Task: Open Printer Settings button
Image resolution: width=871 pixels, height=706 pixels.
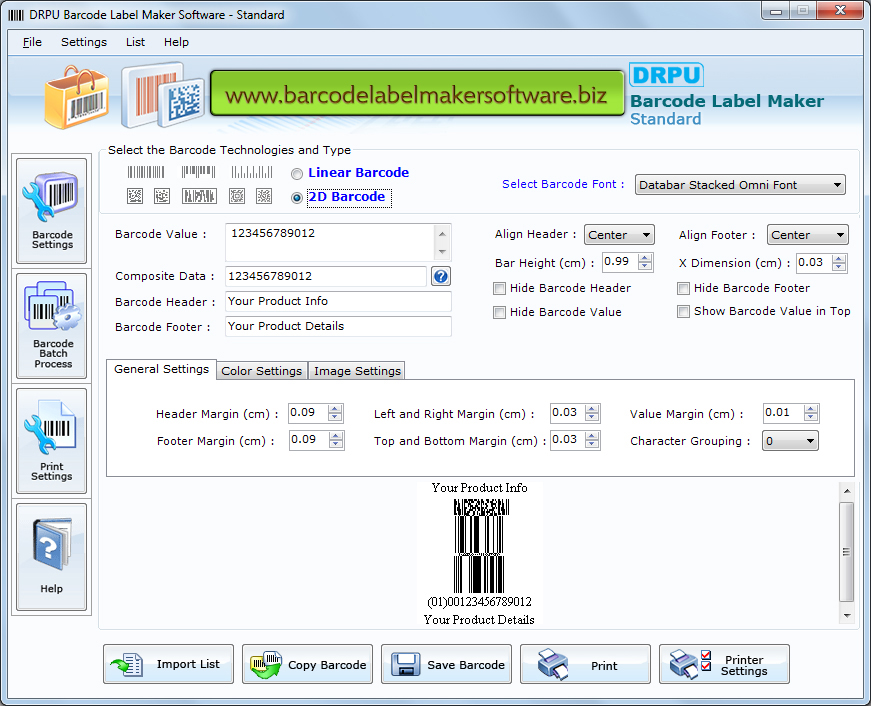Action: point(724,664)
